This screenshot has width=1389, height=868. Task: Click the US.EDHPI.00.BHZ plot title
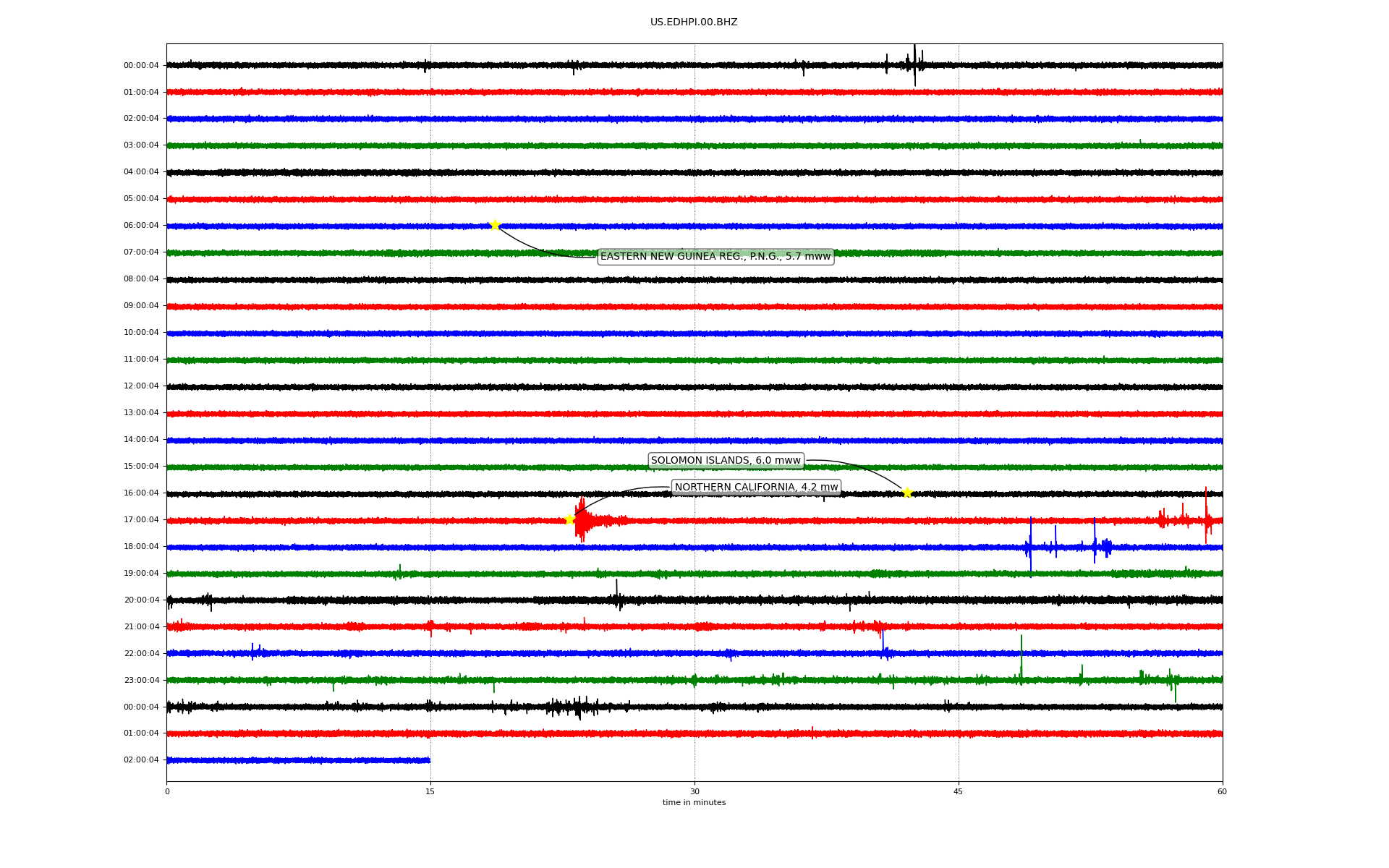694,22
